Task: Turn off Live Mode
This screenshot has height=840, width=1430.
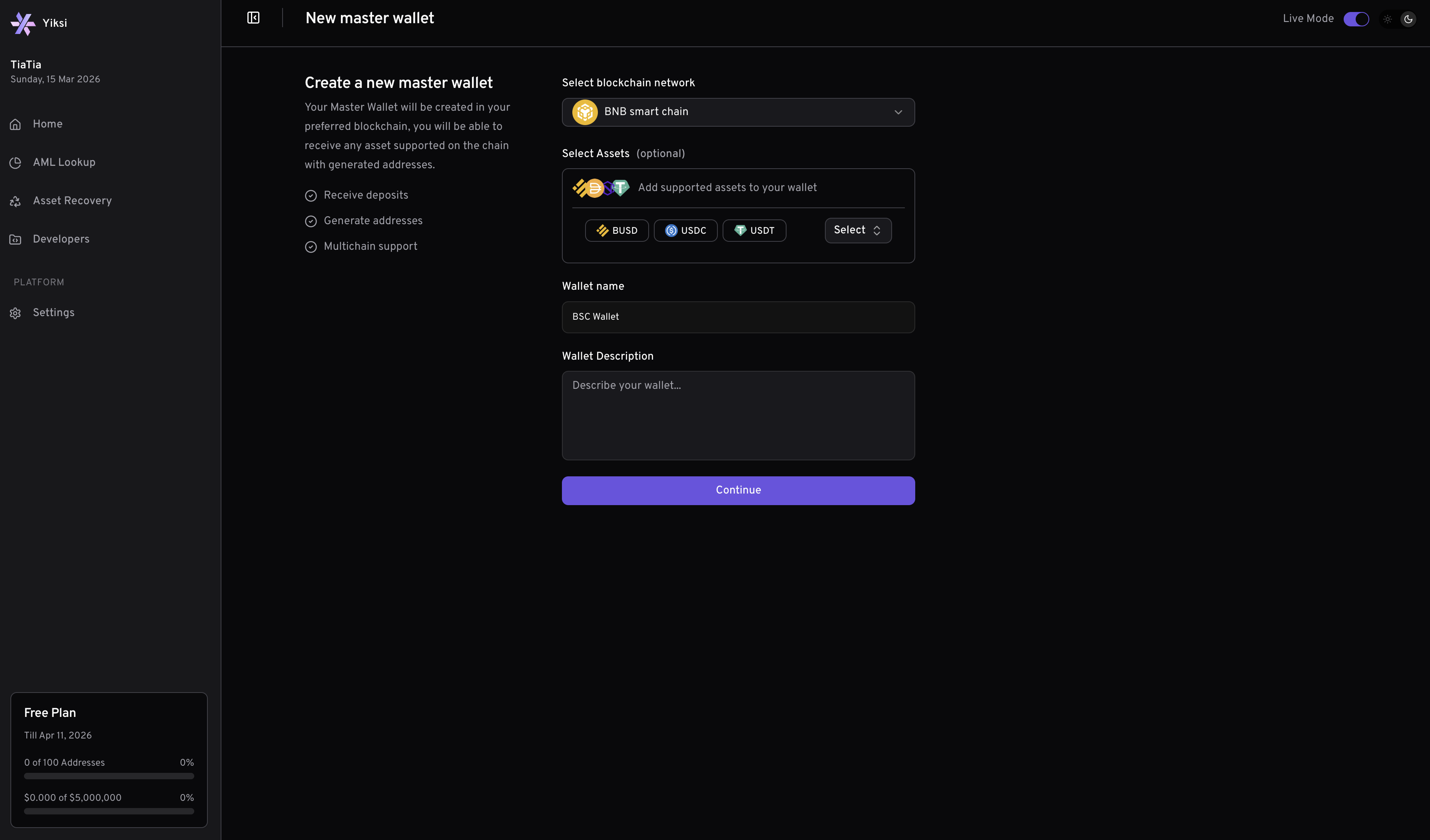Action: click(1357, 19)
